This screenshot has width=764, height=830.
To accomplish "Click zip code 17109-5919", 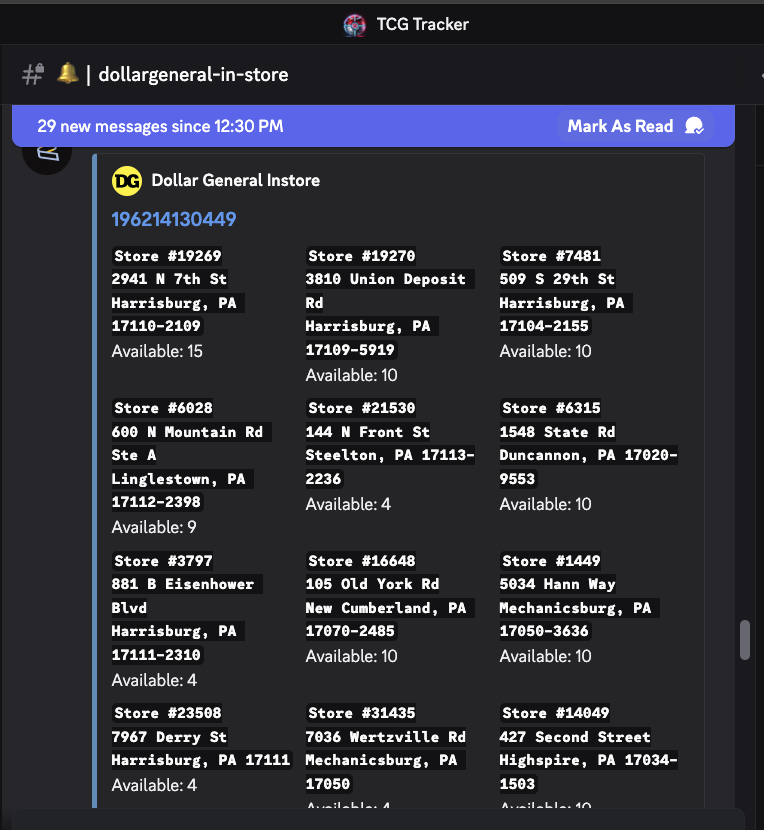I will 350,349.
